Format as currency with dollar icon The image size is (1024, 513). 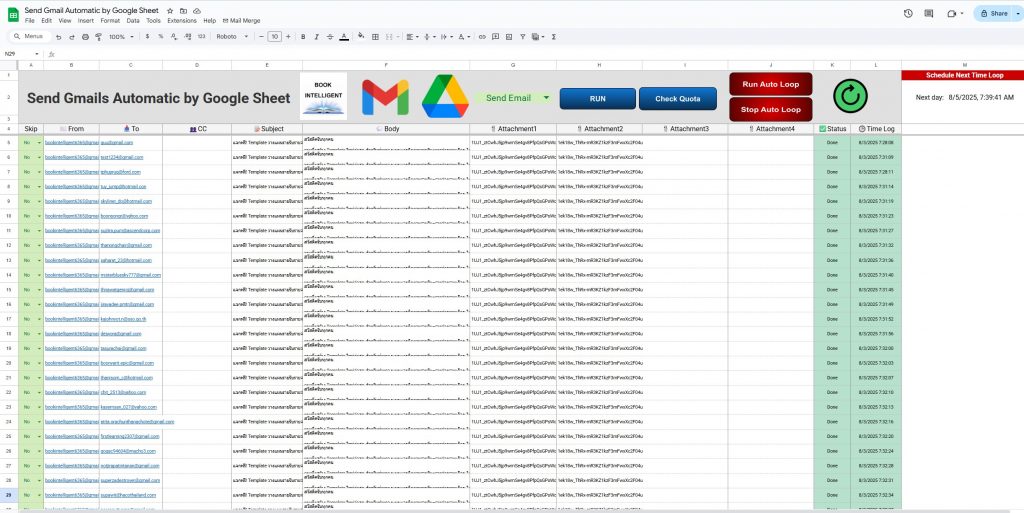[147, 37]
